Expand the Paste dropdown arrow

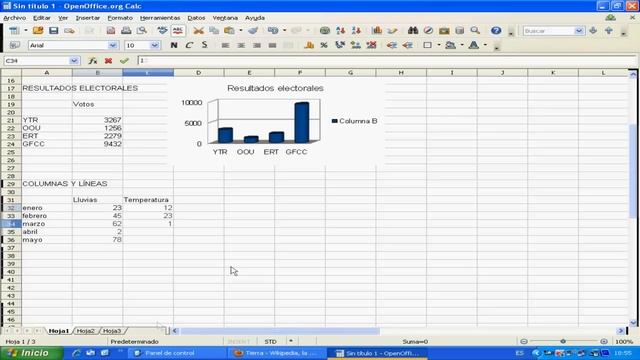(241, 31)
